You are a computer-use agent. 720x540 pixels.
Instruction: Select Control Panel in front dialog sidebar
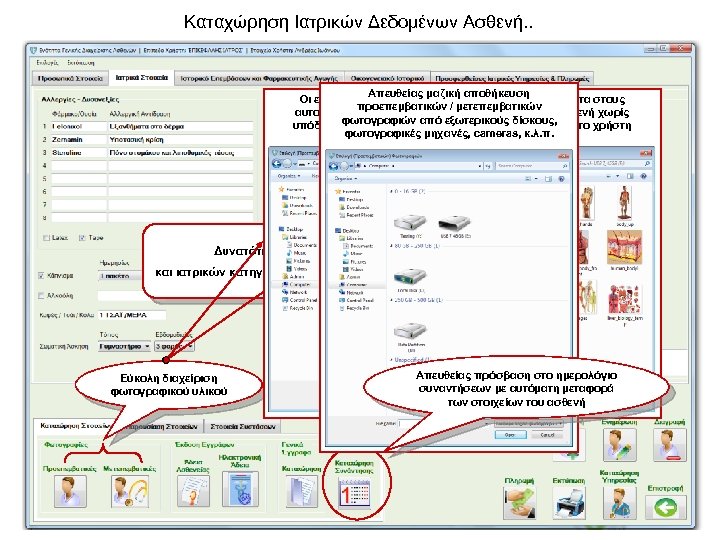pyautogui.click(x=356, y=300)
